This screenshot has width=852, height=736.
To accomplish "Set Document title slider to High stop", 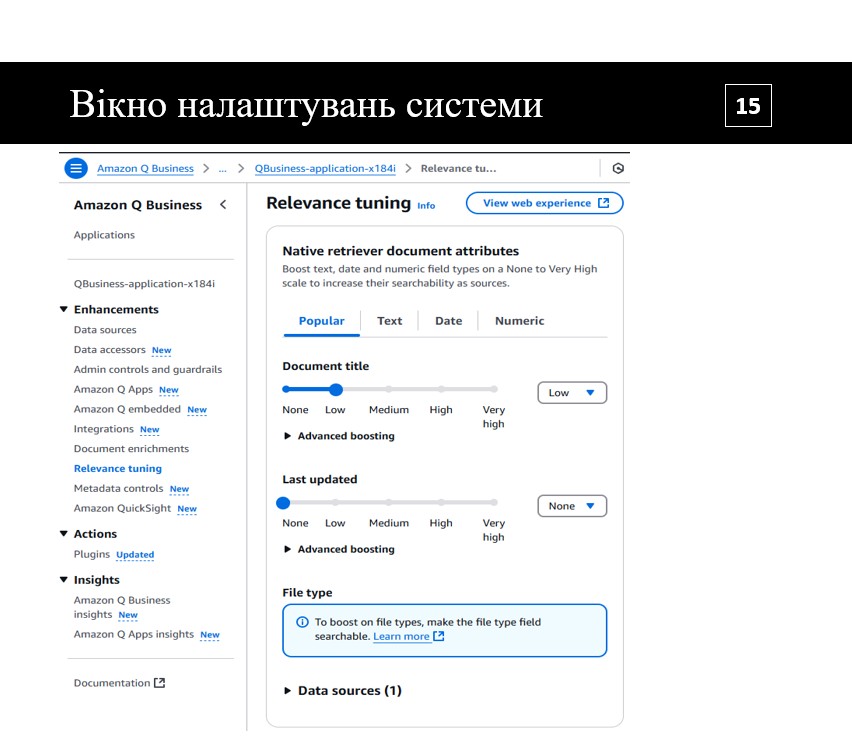I will [x=441, y=389].
